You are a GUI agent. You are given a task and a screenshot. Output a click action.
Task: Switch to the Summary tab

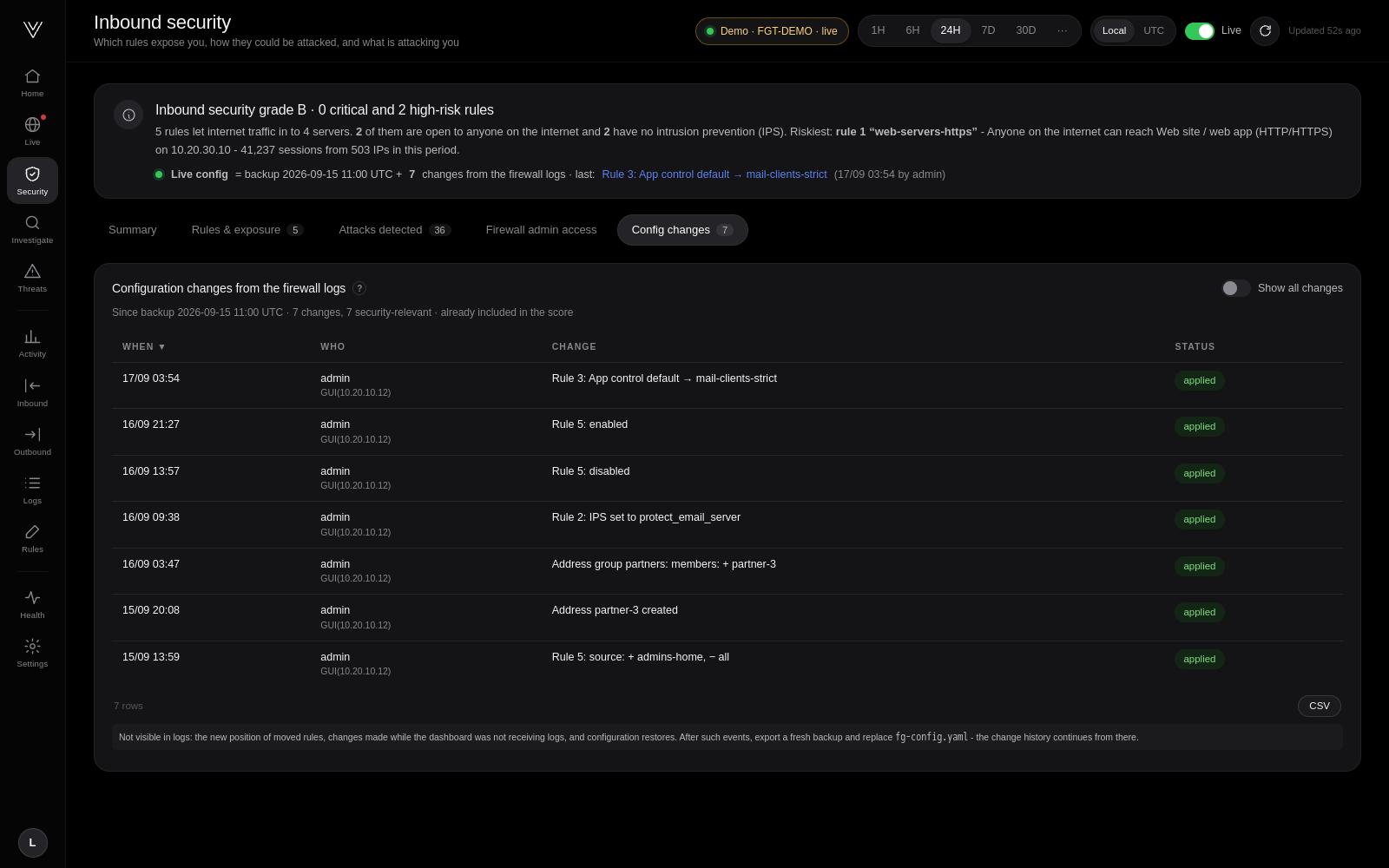[133, 230]
